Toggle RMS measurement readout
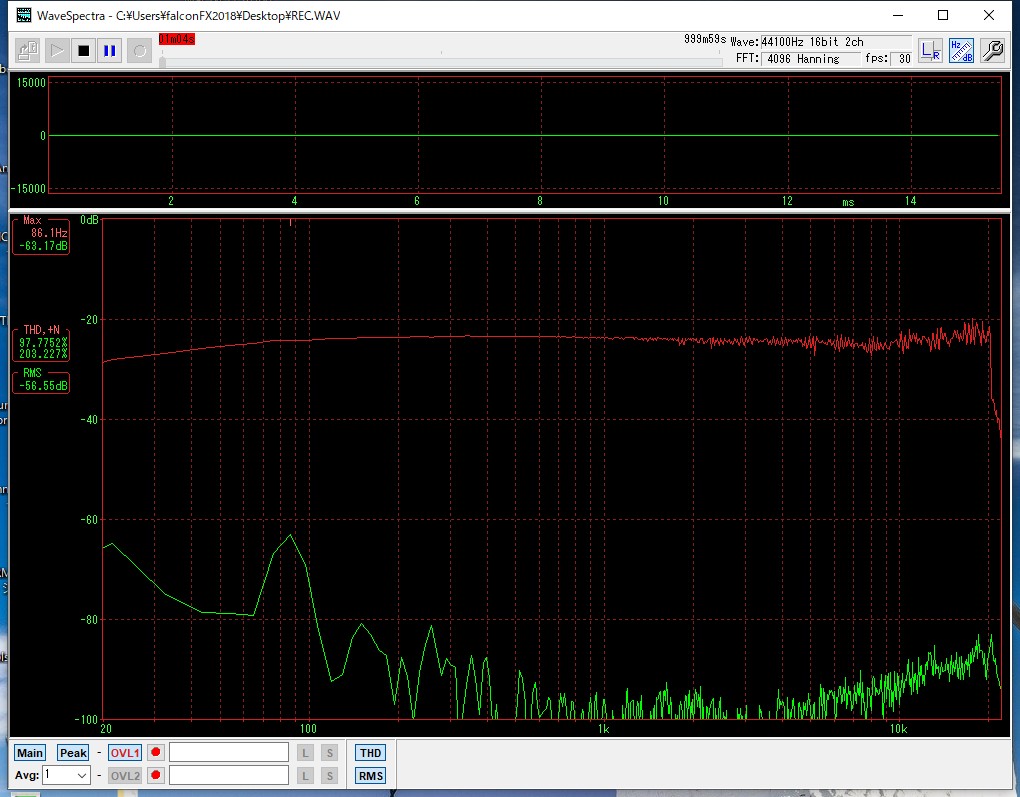Screen dimensions: 1020x797 tap(370, 776)
